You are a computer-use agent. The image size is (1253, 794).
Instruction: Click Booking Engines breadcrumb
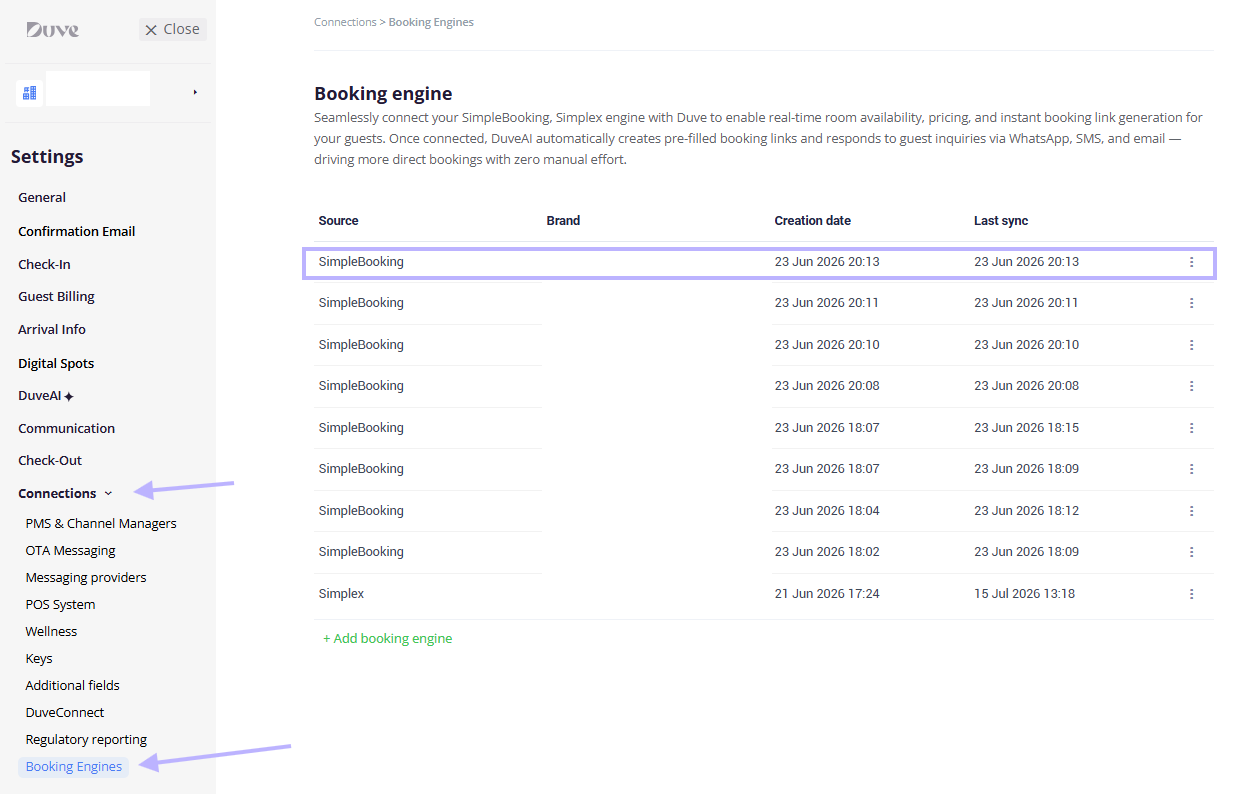pyautogui.click(x=431, y=22)
